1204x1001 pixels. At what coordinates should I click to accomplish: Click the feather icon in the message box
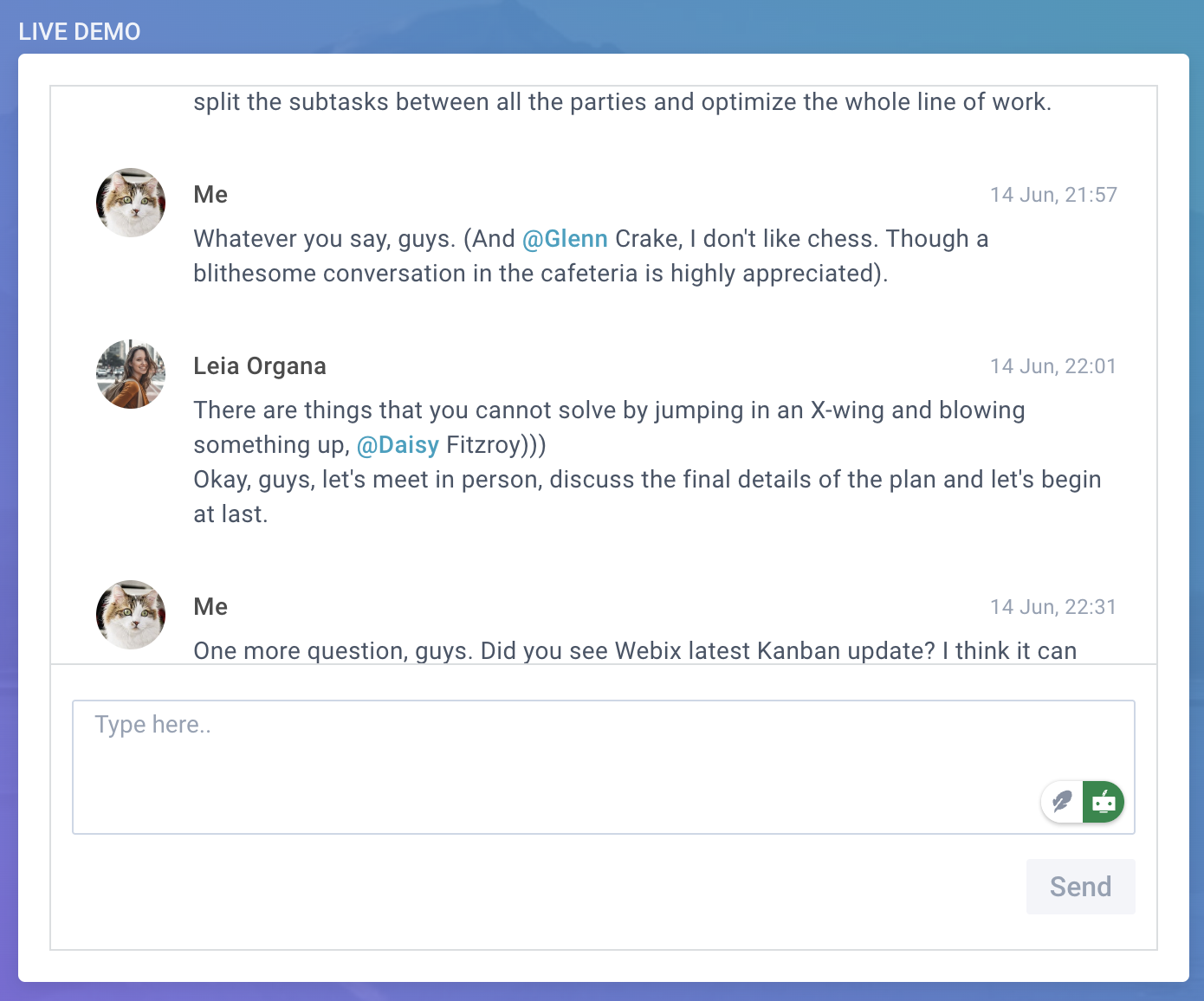(1062, 802)
